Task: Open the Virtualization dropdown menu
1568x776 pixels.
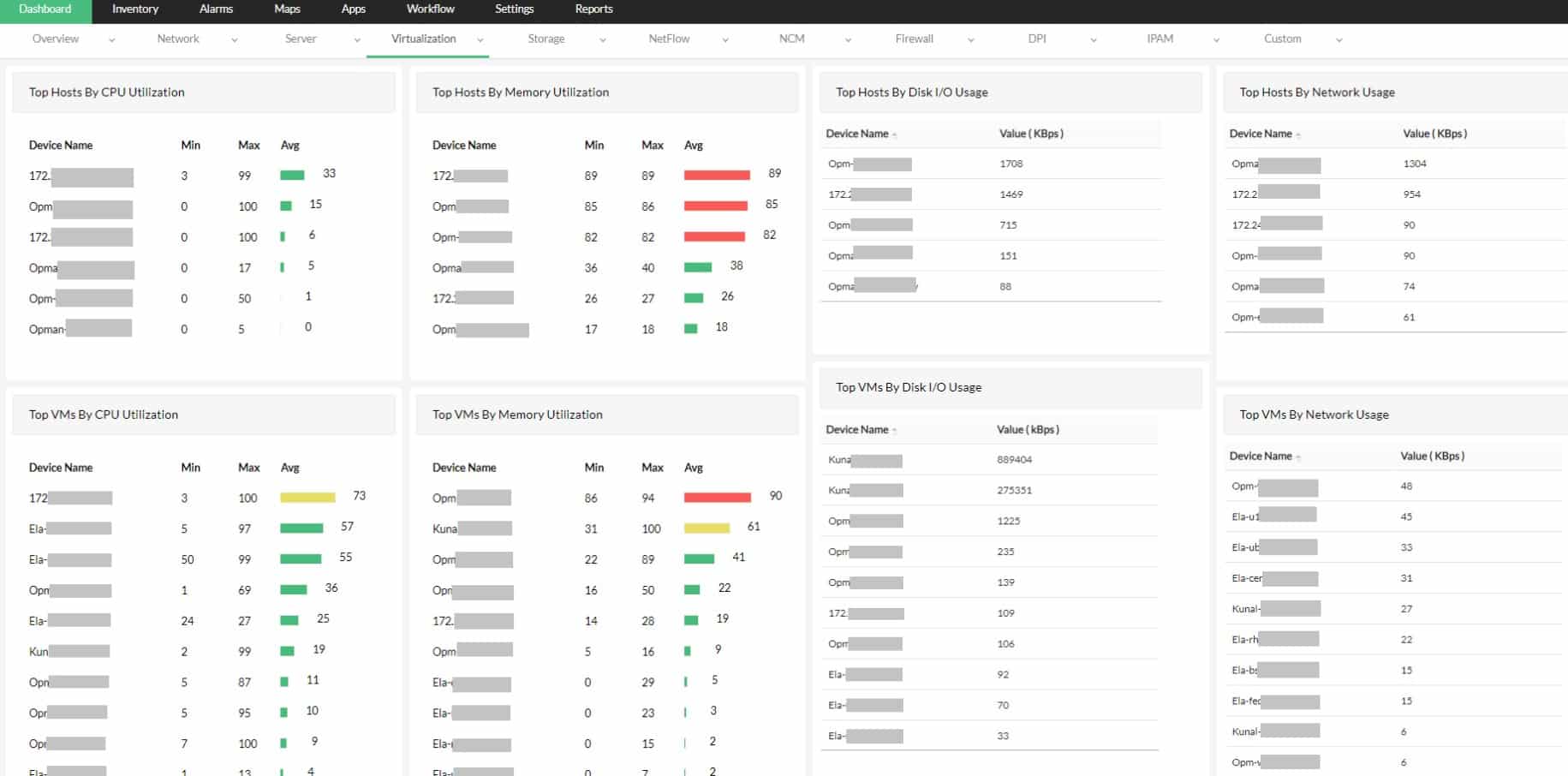Action: pyautogui.click(x=479, y=39)
